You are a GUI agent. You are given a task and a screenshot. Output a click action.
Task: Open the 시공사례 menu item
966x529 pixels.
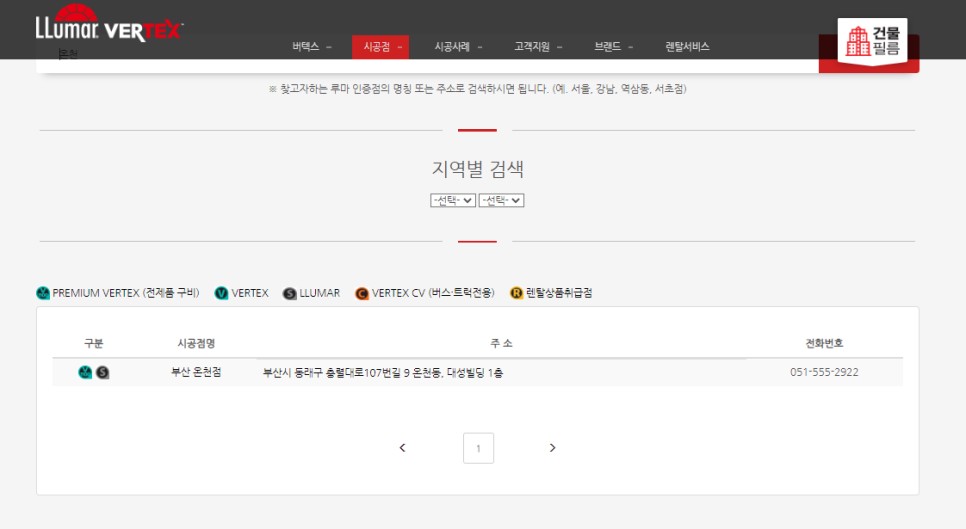click(x=457, y=47)
